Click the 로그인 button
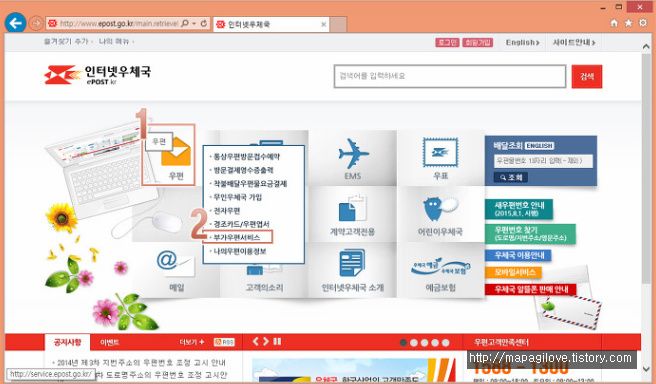Screen dimensions: 656x384 click(x=447, y=42)
